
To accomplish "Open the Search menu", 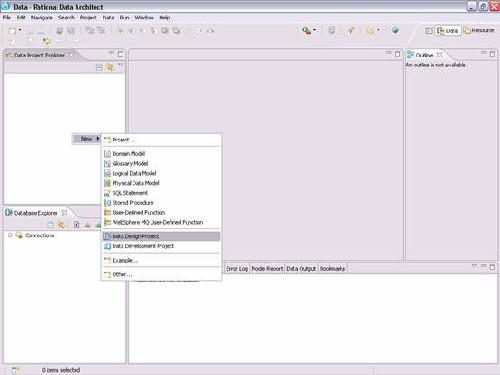I will [66, 17].
